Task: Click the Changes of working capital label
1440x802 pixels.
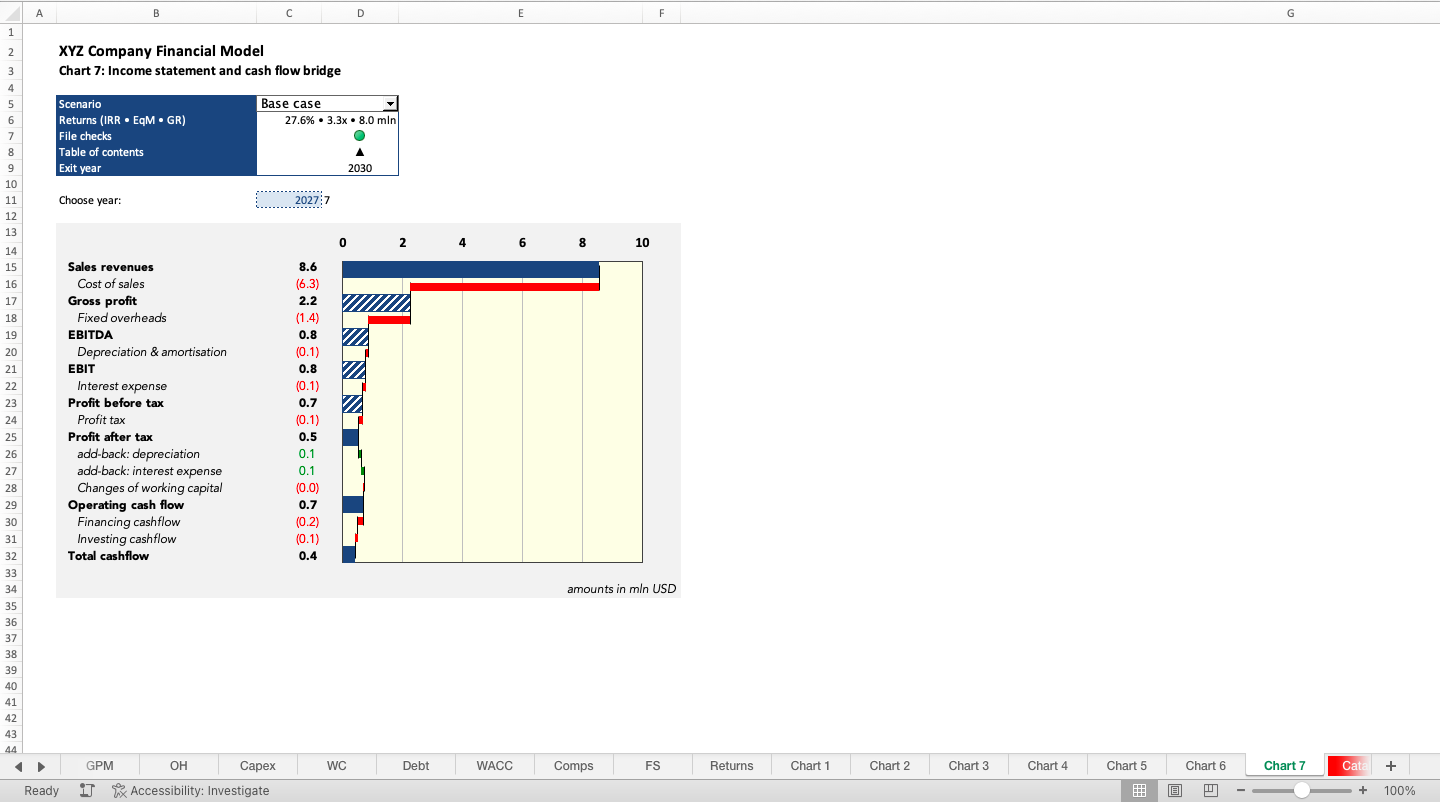Action: click(150, 488)
